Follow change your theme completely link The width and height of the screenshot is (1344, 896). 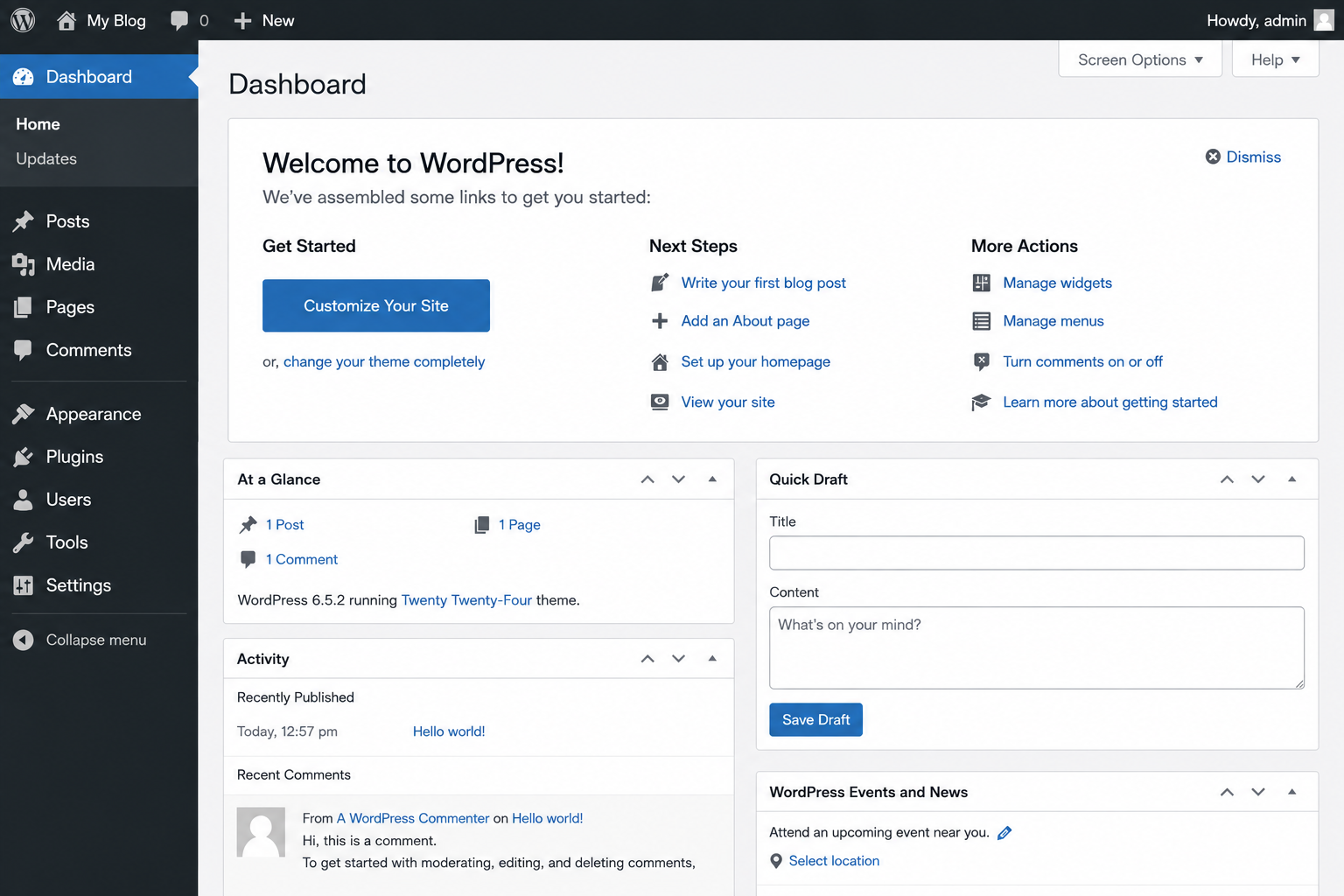click(x=384, y=361)
